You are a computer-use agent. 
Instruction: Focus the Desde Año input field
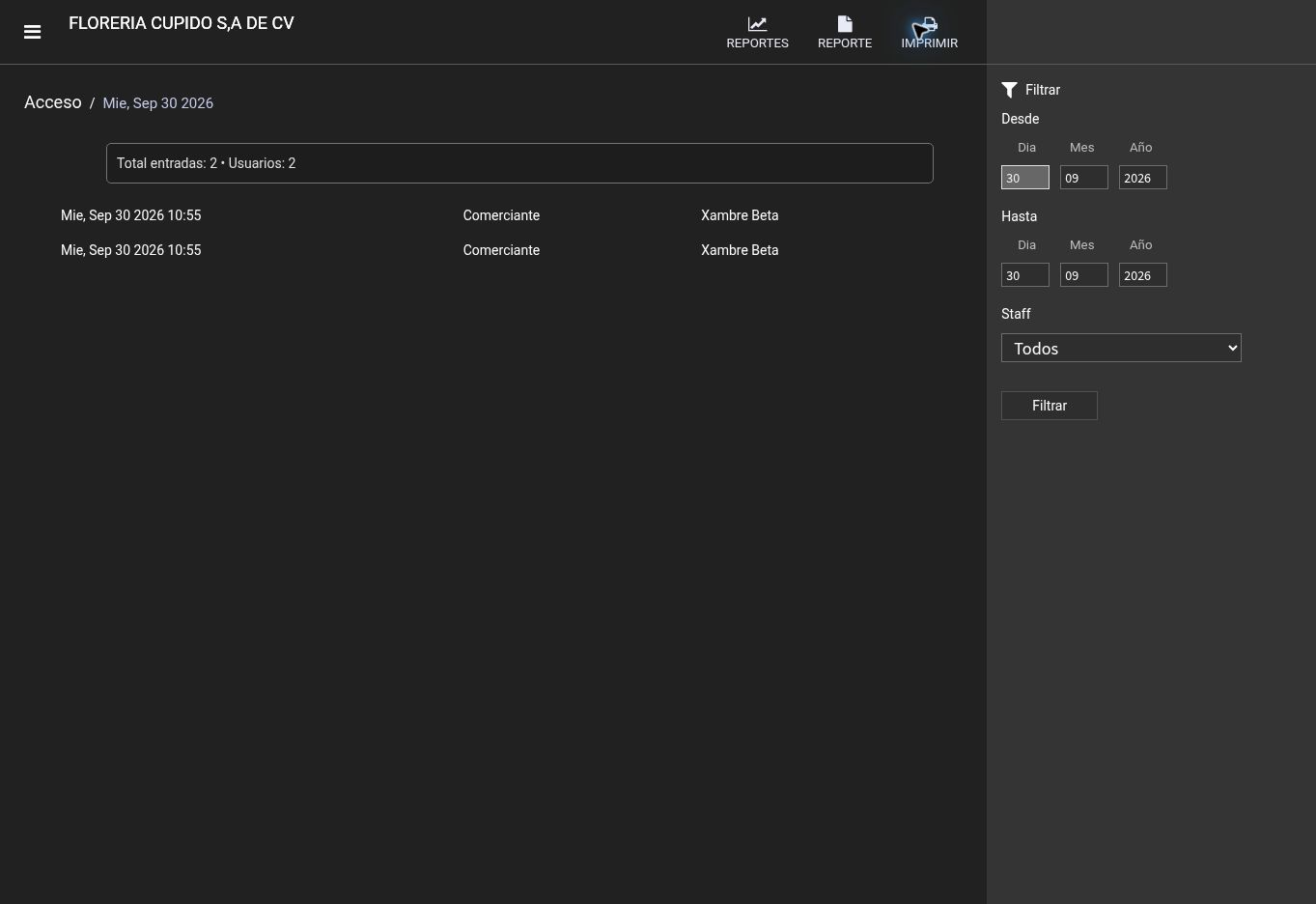click(1143, 178)
